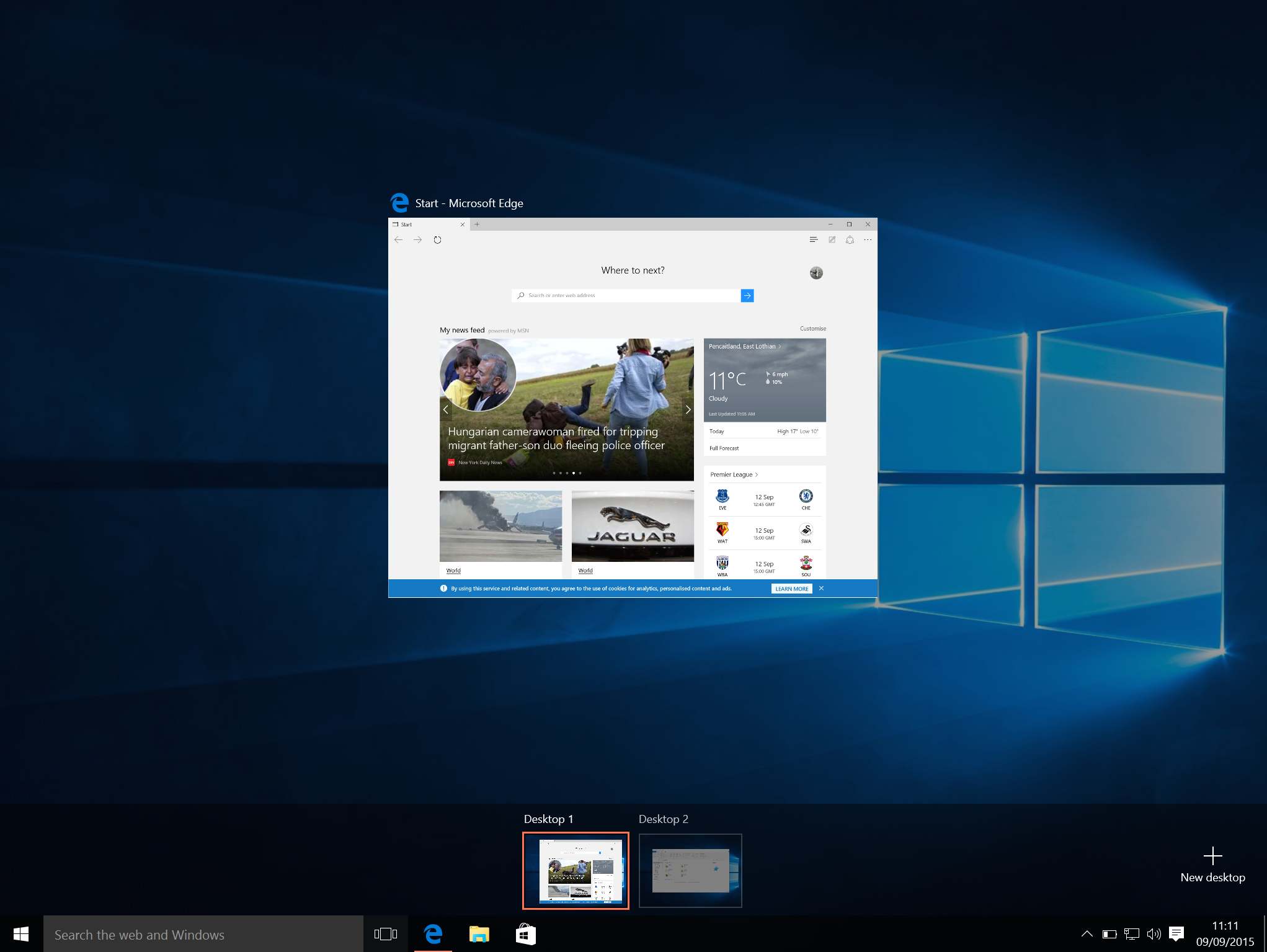Open Microsoft Edge from the taskbar

click(x=433, y=934)
